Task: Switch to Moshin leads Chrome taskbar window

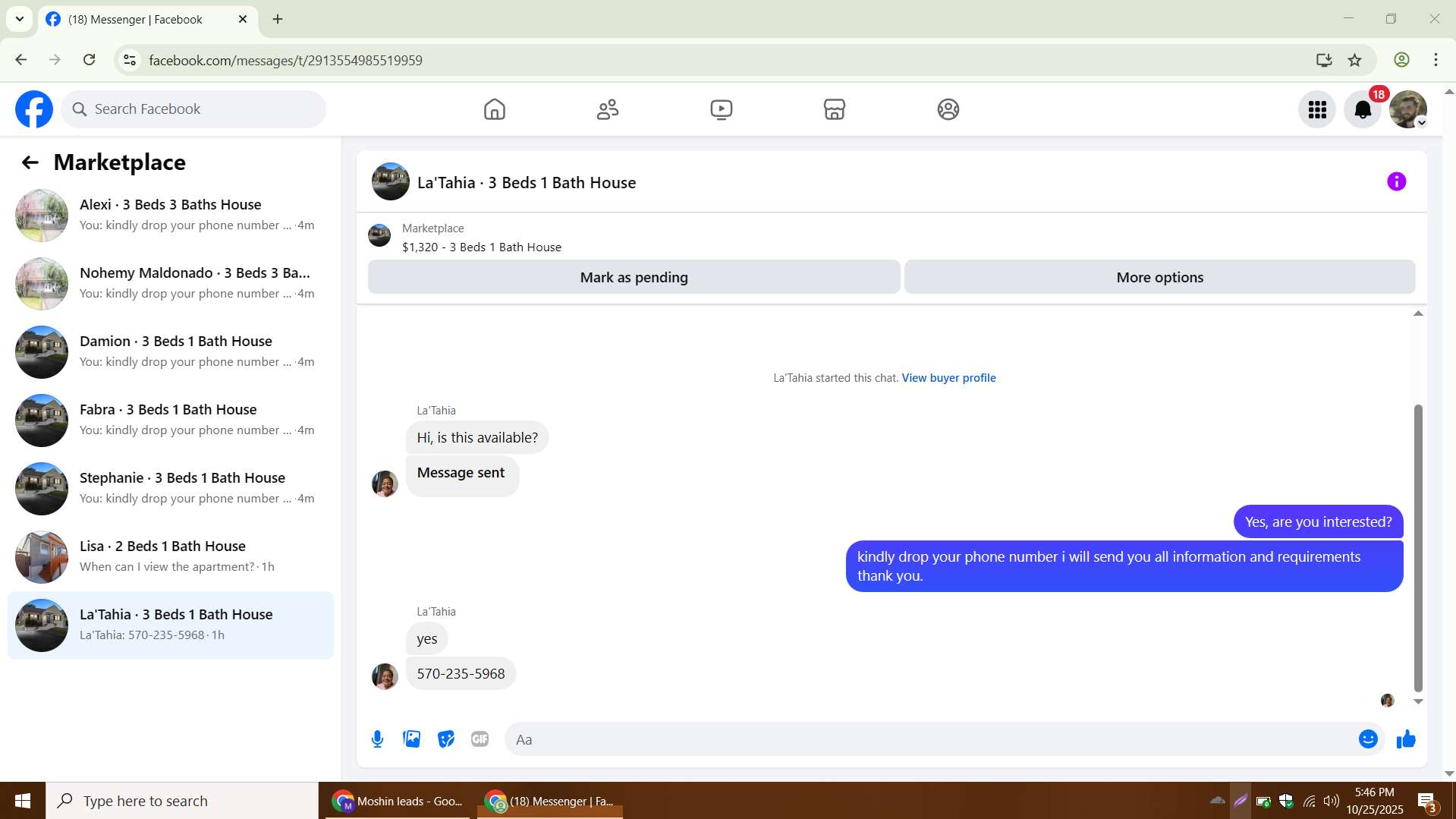Action: pyautogui.click(x=398, y=801)
